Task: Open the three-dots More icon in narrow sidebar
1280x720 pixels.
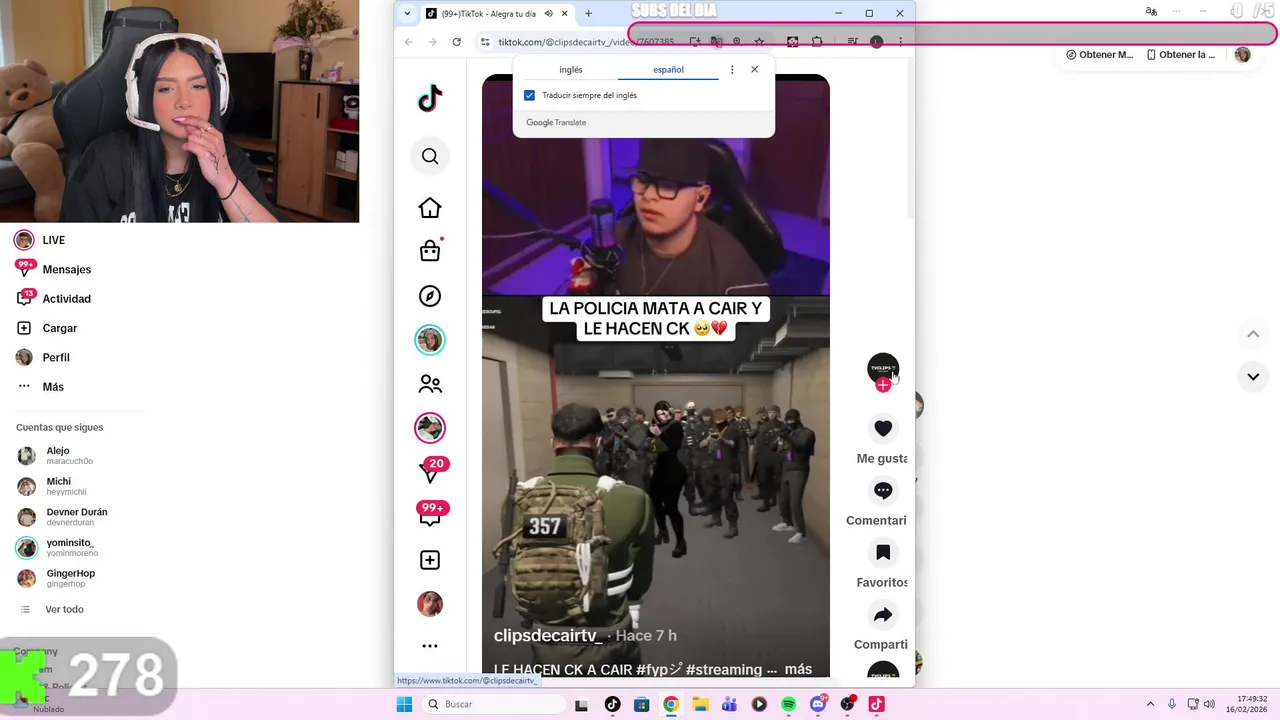Action: point(430,646)
